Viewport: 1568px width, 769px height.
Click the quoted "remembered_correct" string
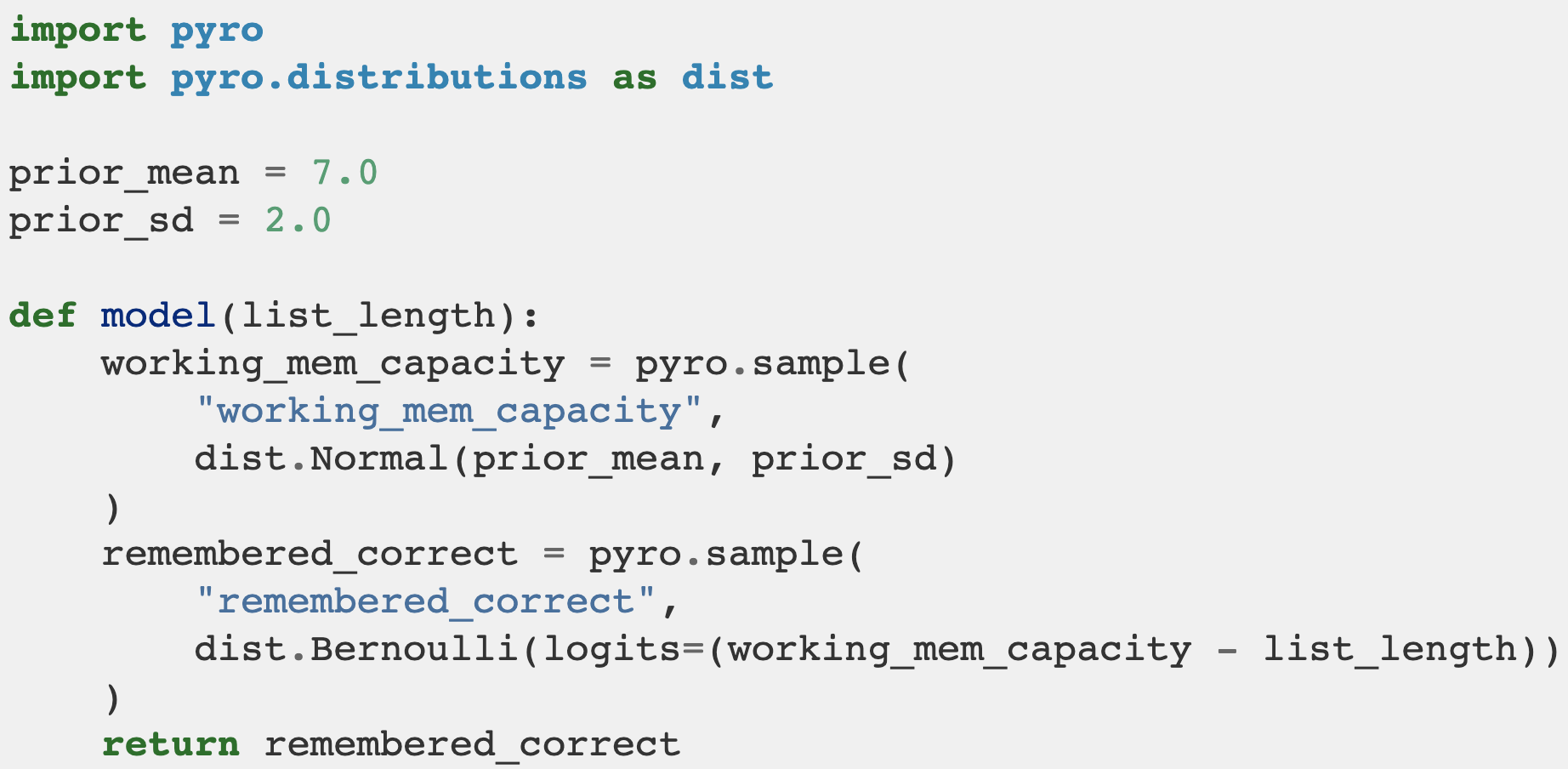(x=425, y=602)
